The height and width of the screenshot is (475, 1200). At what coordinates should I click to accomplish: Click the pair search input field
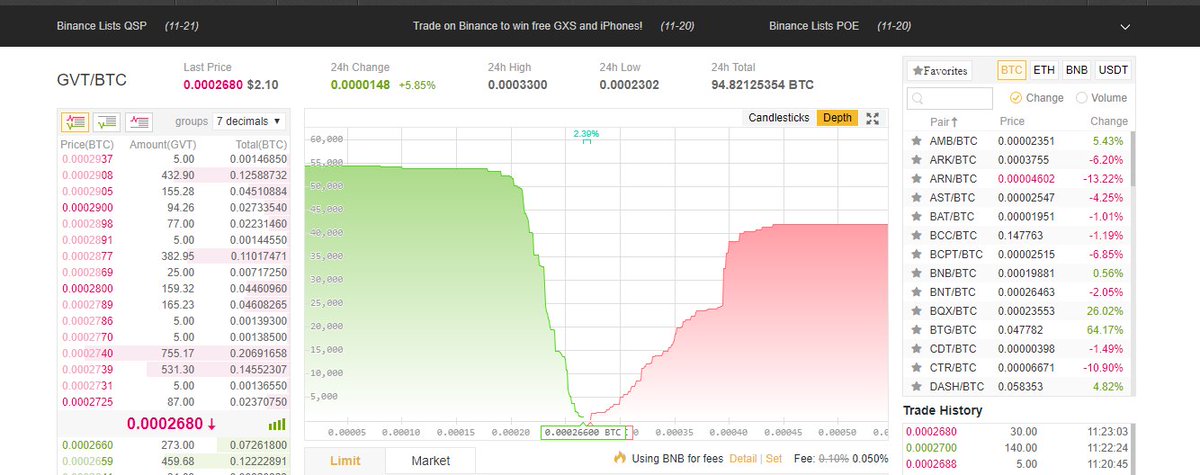(950, 98)
